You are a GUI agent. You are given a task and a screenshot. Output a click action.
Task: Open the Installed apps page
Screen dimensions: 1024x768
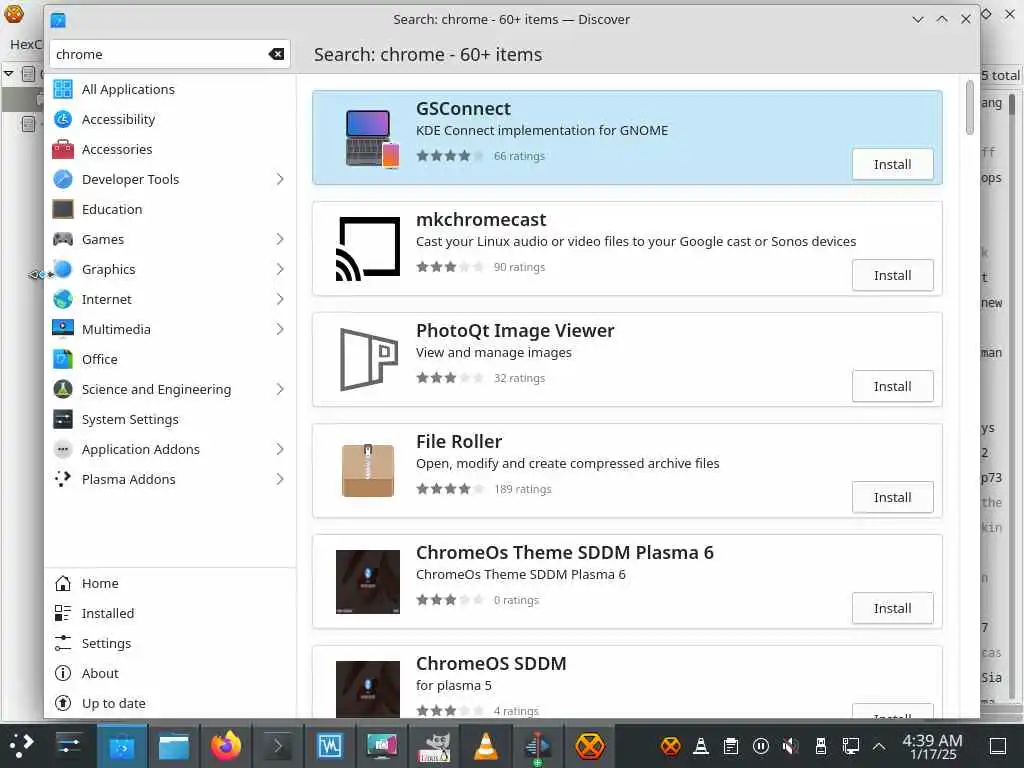point(170,614)
